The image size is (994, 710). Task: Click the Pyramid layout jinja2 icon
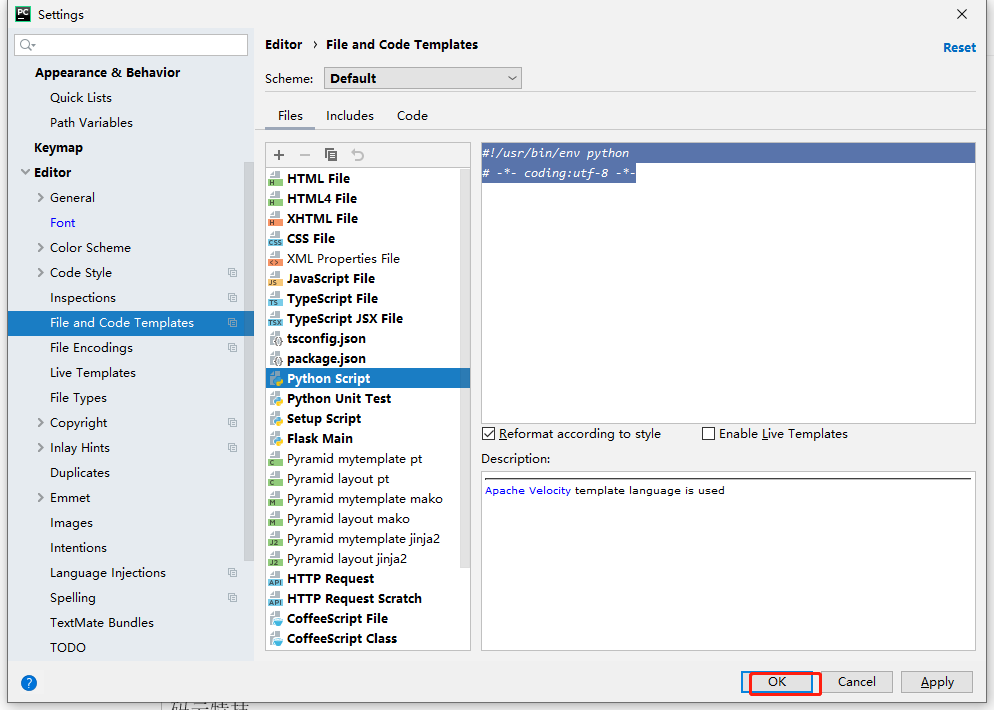(x=275, y=559)
